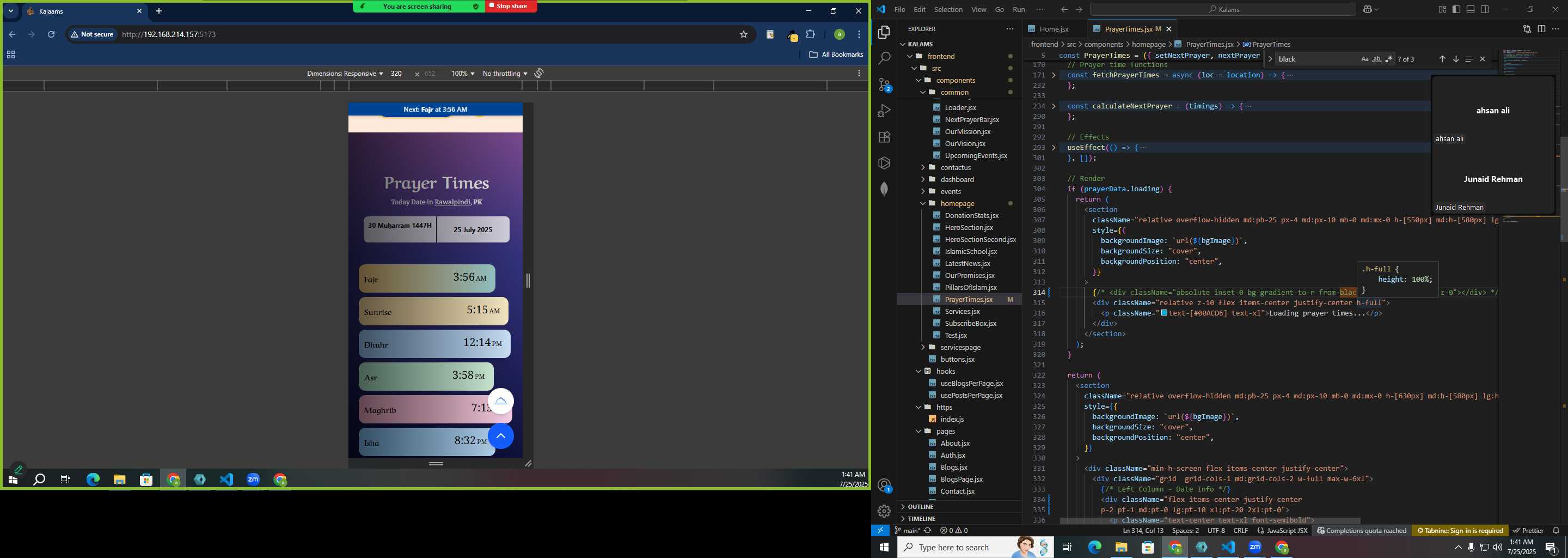Select the Kalaams browser tab
1568x558 pixels.
pos(83,11)
